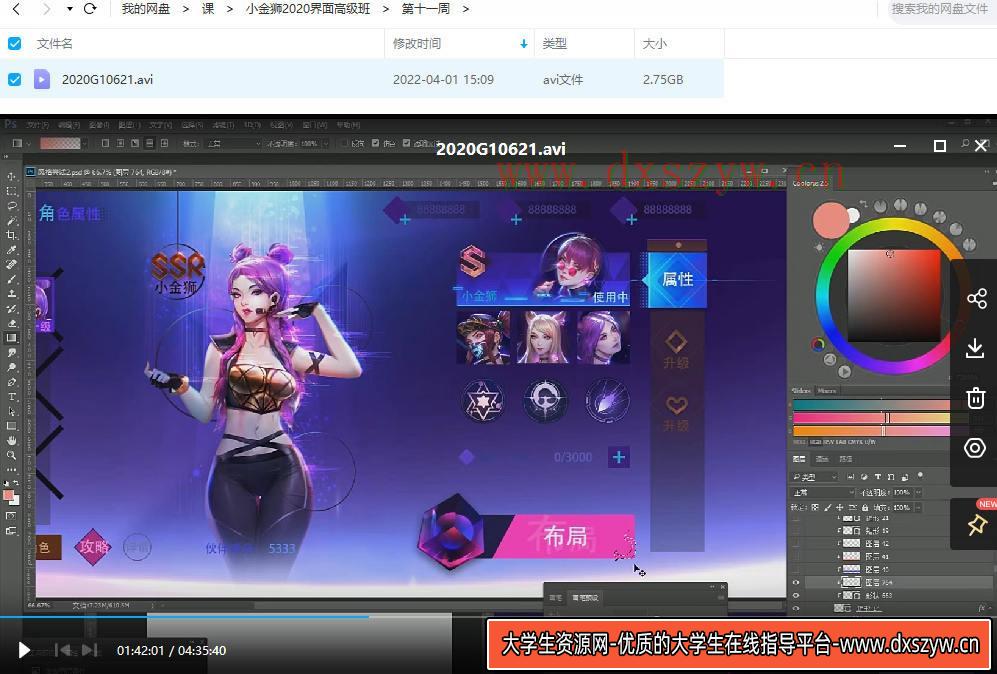997x674 pixels.
Task: Click the pin icon tagged NEW
Action: 977,525
